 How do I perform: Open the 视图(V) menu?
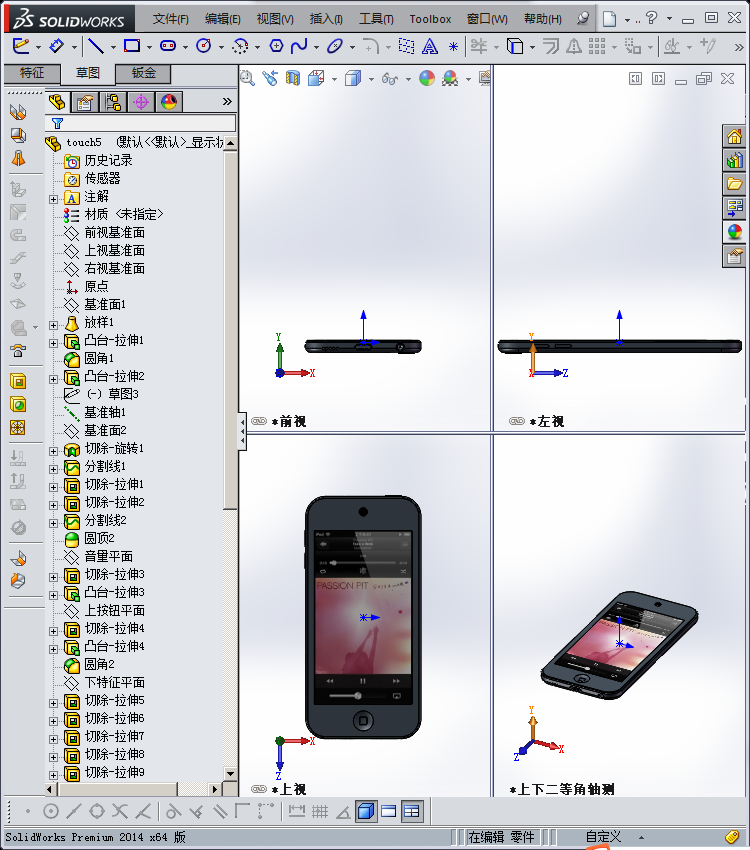click(275, 19)
